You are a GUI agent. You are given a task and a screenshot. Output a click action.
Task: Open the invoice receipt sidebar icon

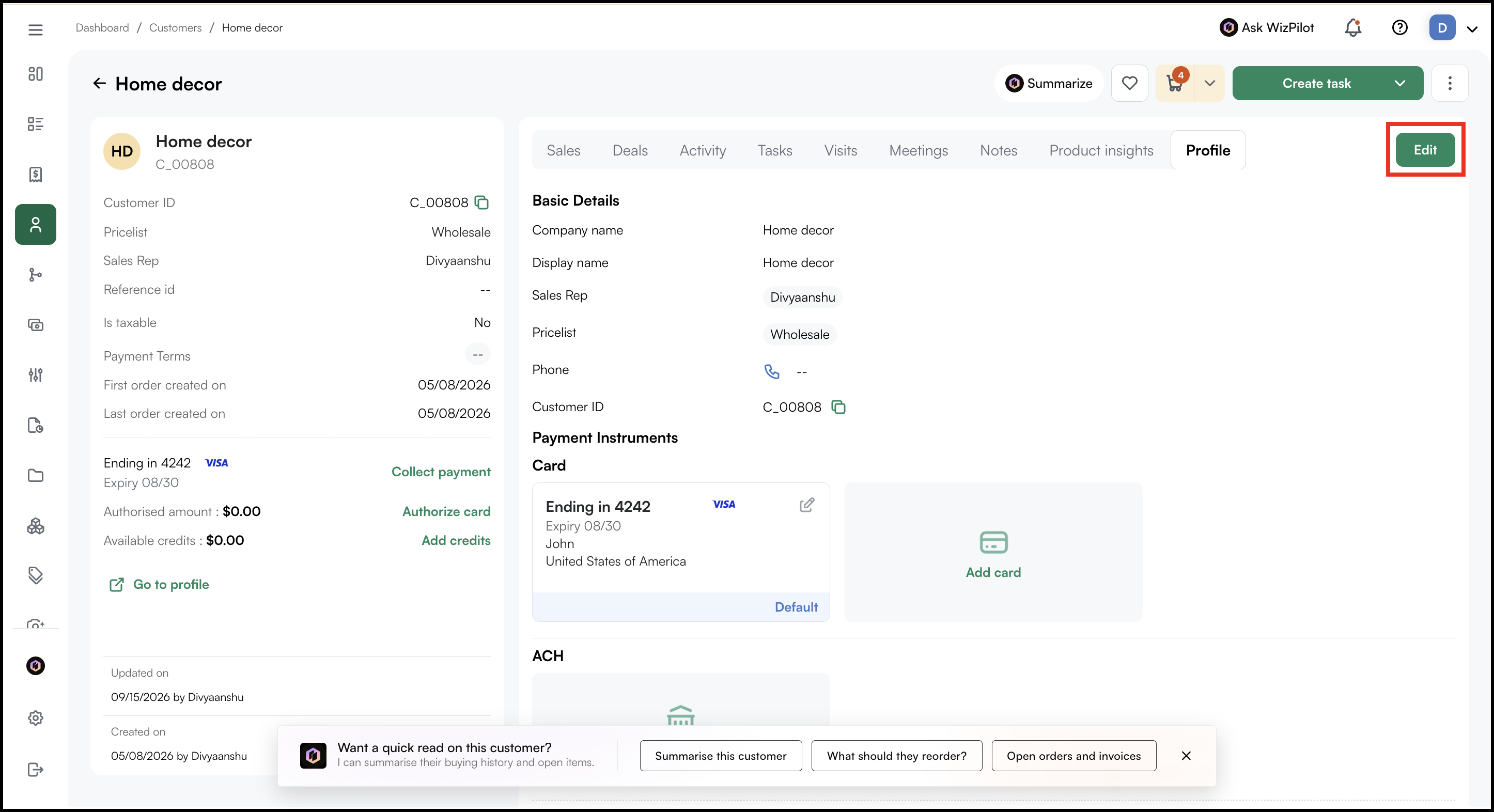[35, 174]
